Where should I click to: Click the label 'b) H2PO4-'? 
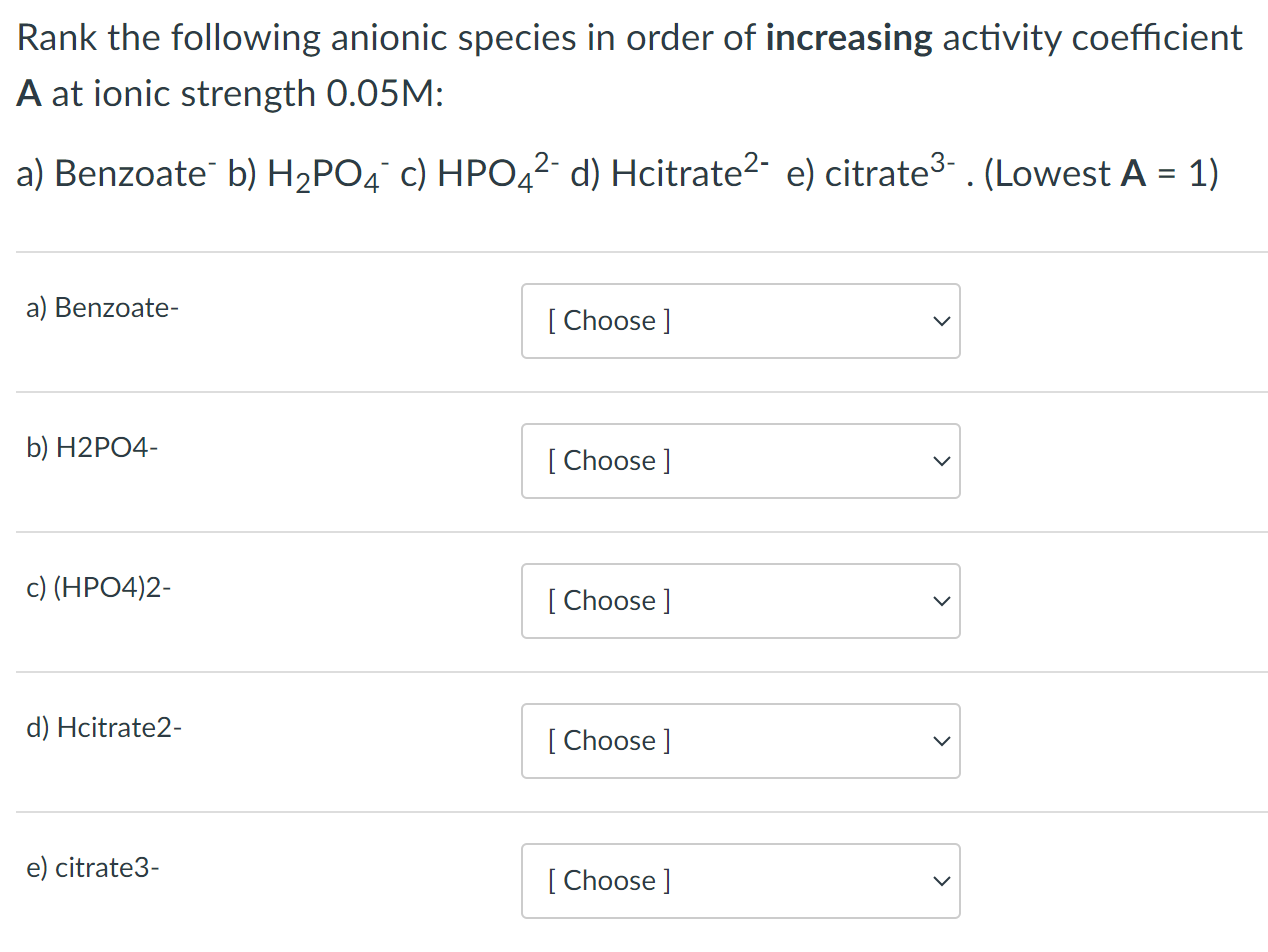point(92,448)
